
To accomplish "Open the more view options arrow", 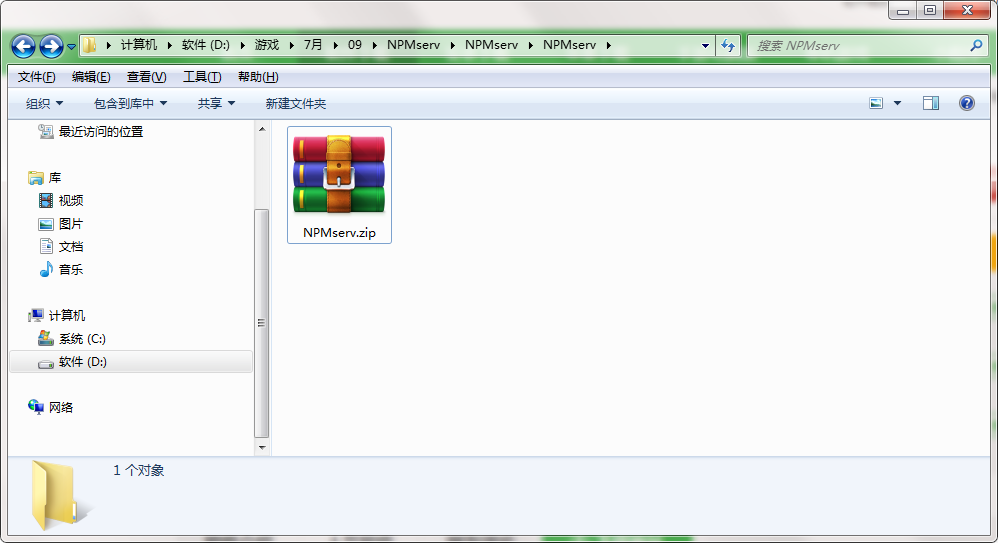I will click(x=897, y=103).
